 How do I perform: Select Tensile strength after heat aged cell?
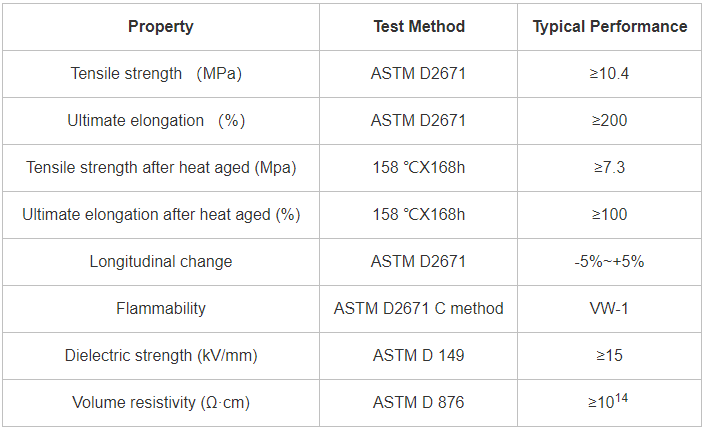[x=160, y=167]
